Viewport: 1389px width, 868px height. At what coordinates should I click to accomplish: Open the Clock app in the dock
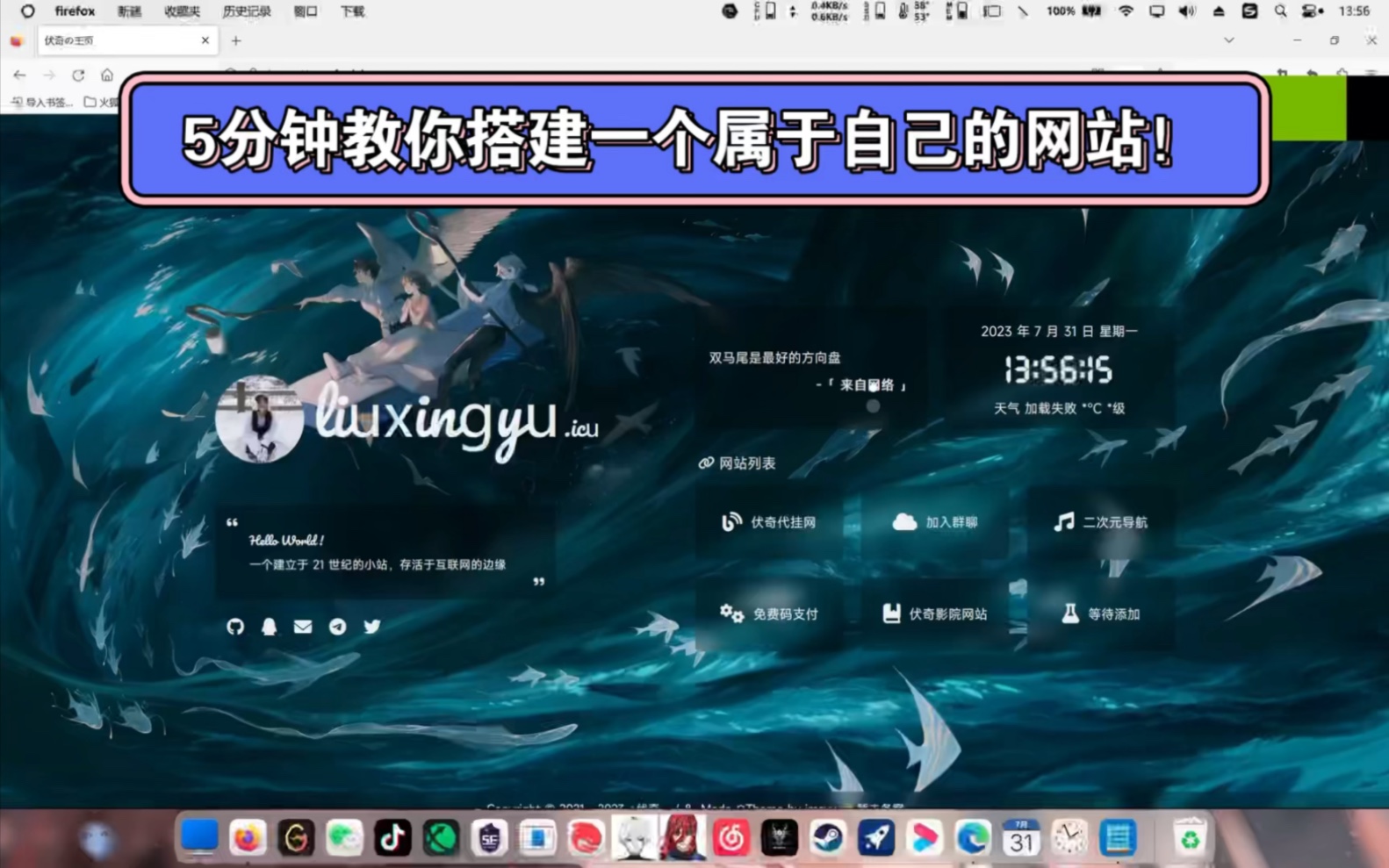[1069, 837]
